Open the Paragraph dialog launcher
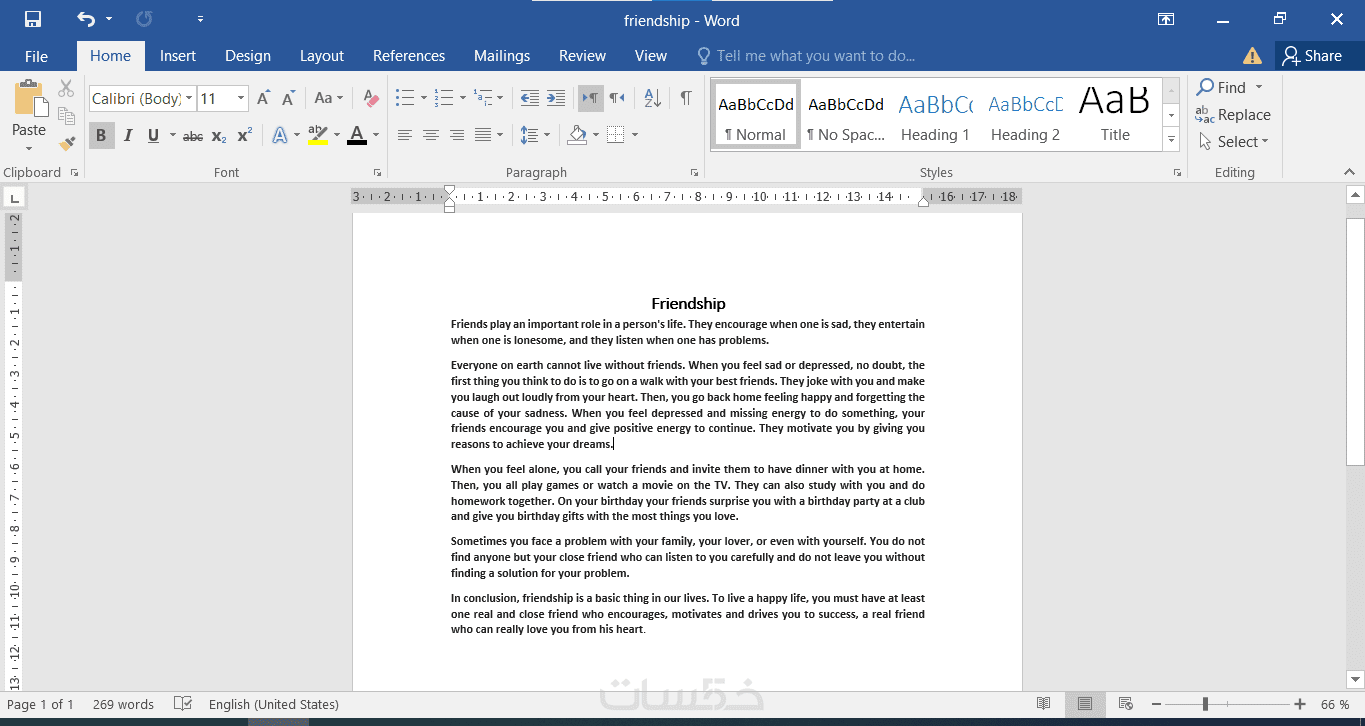Screen dimensions: 1365x726 (x=694, y=173)
